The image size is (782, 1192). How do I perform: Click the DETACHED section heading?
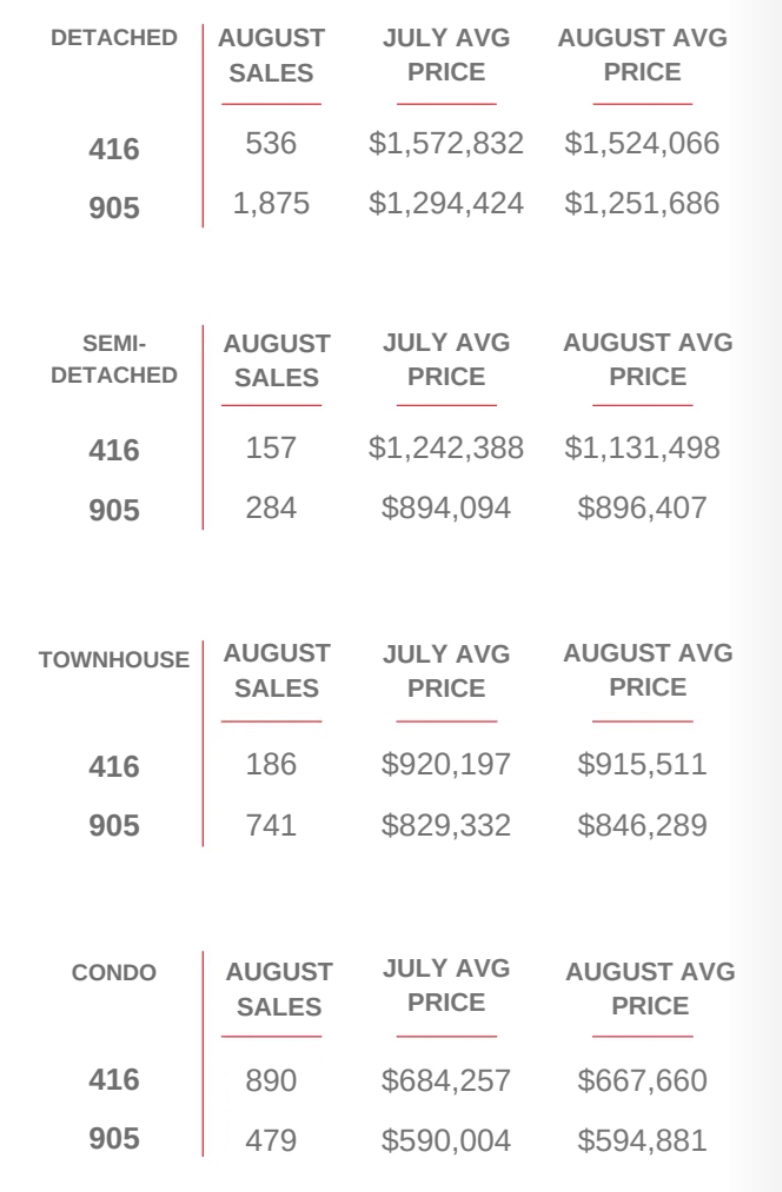click(114, 38)
